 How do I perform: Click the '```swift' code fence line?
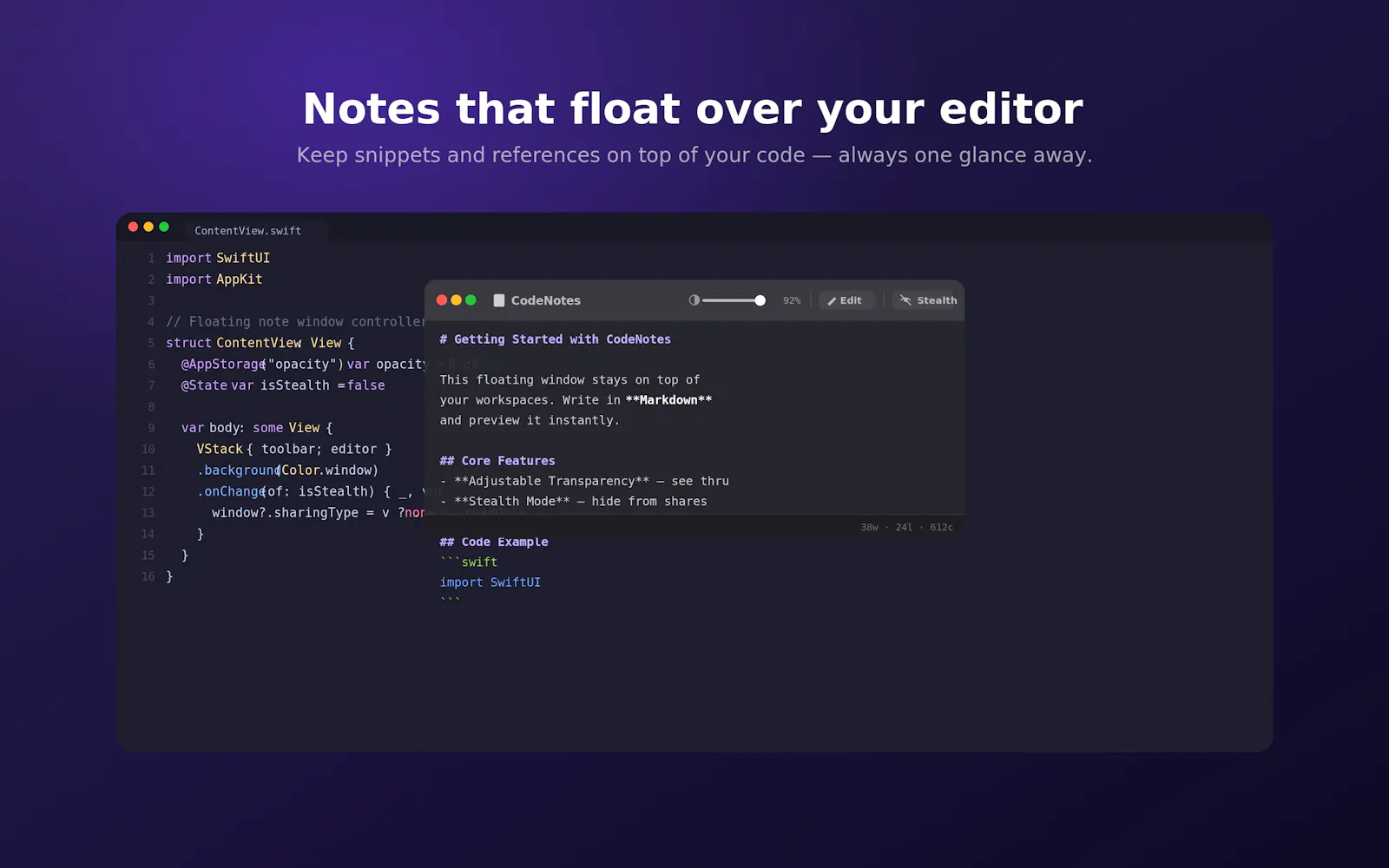tap(469, 562)
